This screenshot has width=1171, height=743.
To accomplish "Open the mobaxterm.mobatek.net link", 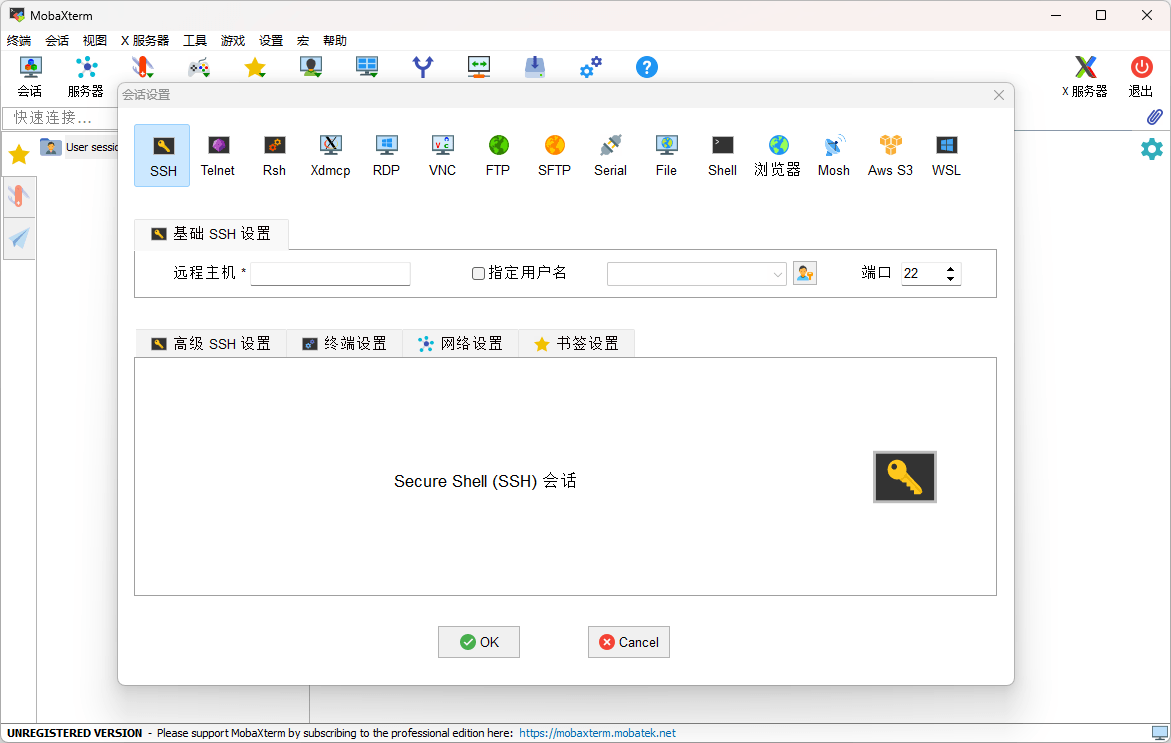I will (597, 733).
